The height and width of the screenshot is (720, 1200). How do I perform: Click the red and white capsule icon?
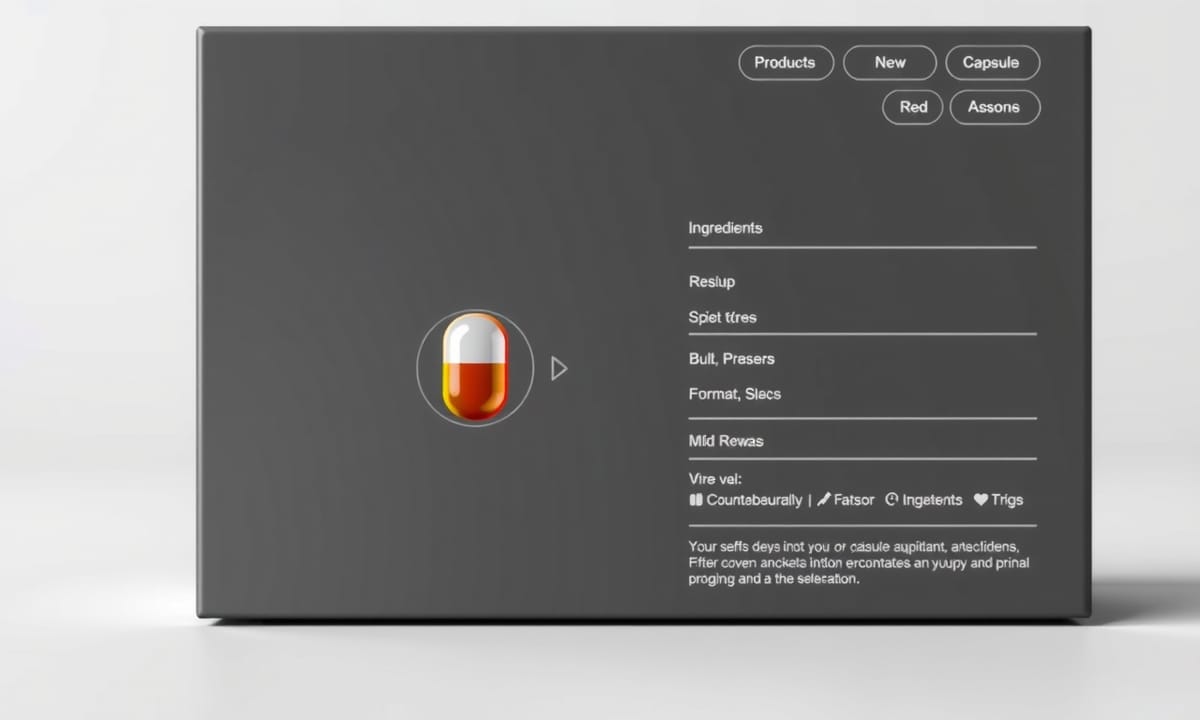[x=475, y=367]
